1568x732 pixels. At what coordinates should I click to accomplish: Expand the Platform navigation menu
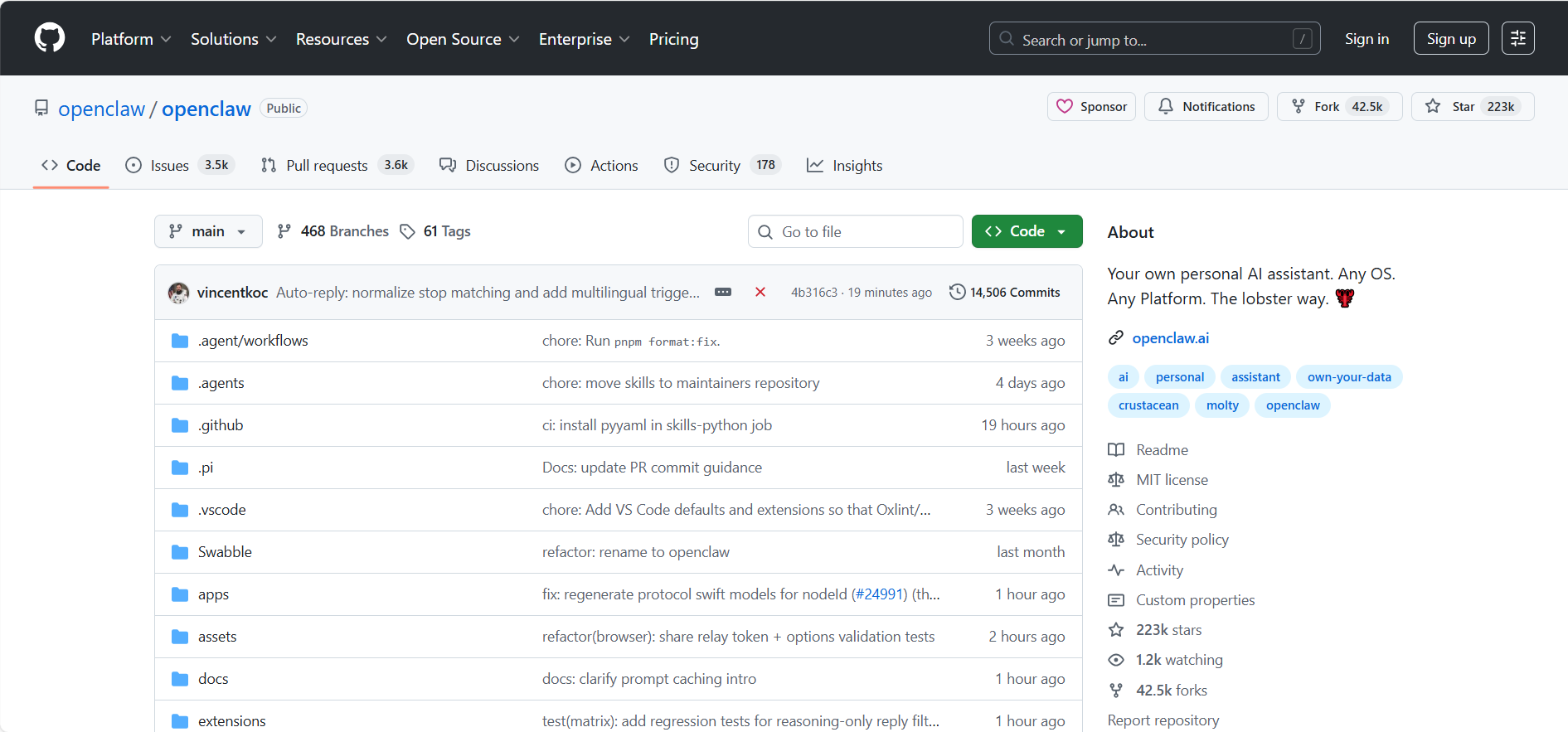(x=131, y=39)
